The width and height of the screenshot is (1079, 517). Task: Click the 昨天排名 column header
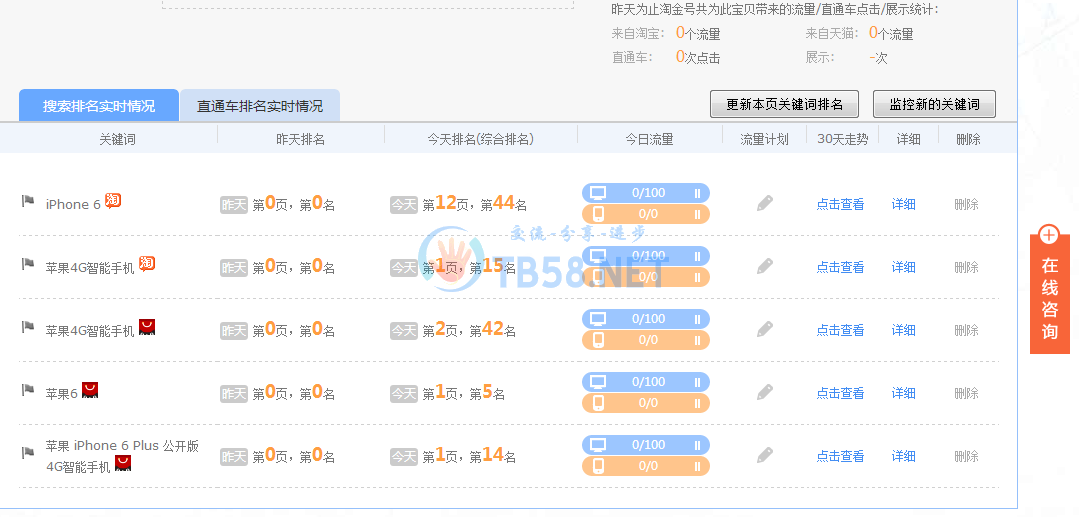pos(301,139)
